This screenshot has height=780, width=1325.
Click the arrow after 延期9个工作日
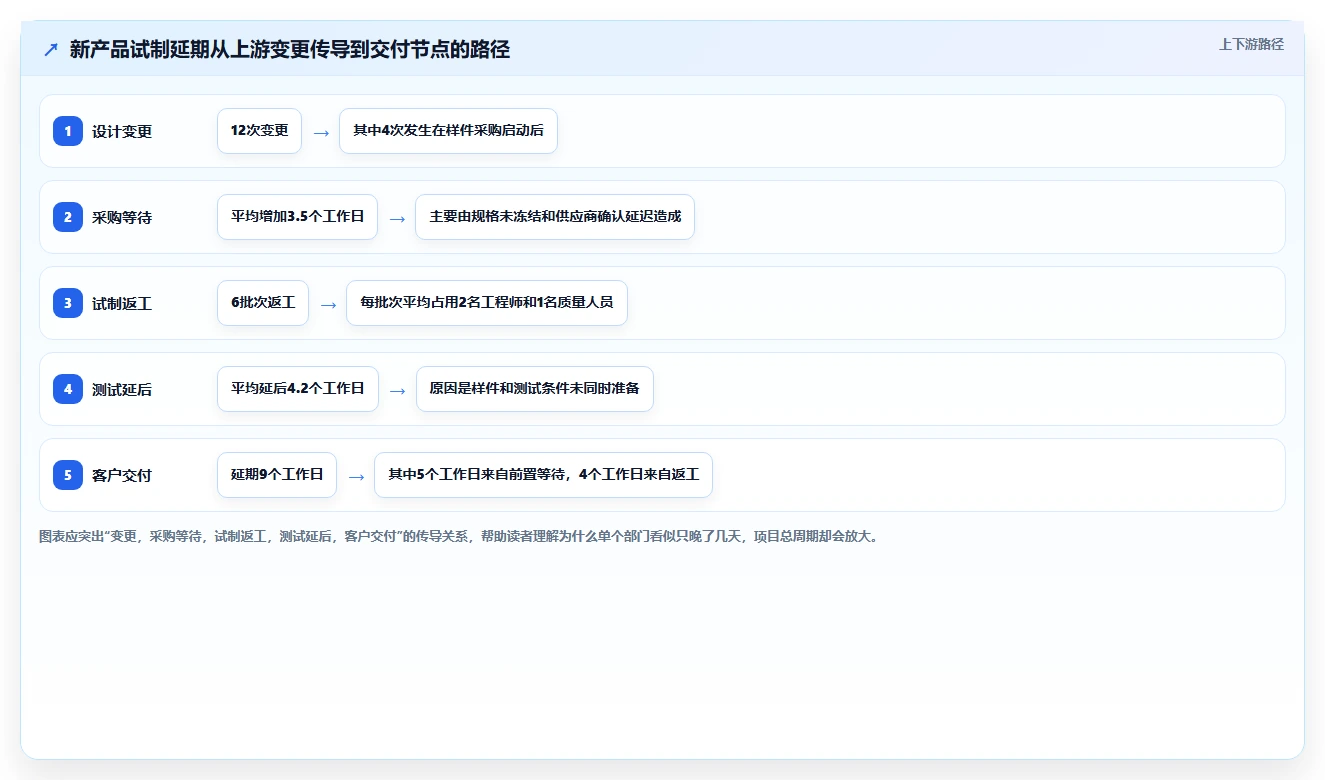point(356,476)
